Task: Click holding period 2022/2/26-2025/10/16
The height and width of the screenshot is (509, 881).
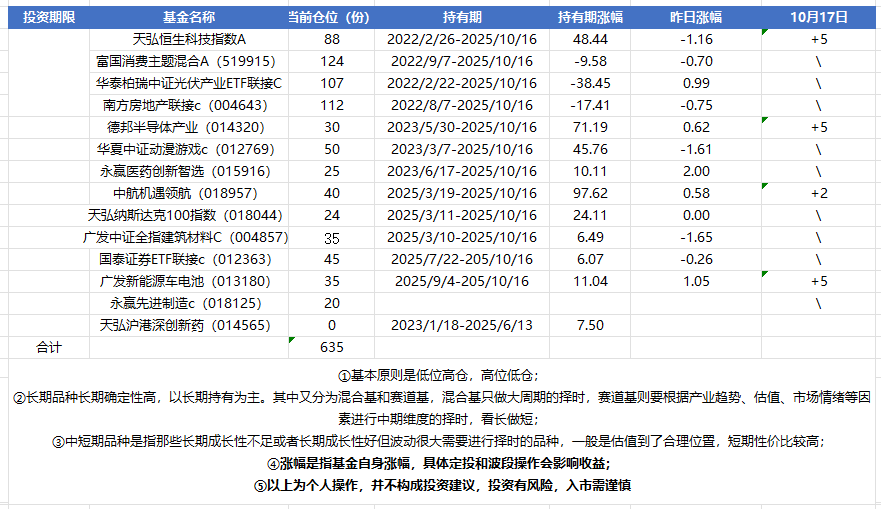Action: click(x=462, y=39)
